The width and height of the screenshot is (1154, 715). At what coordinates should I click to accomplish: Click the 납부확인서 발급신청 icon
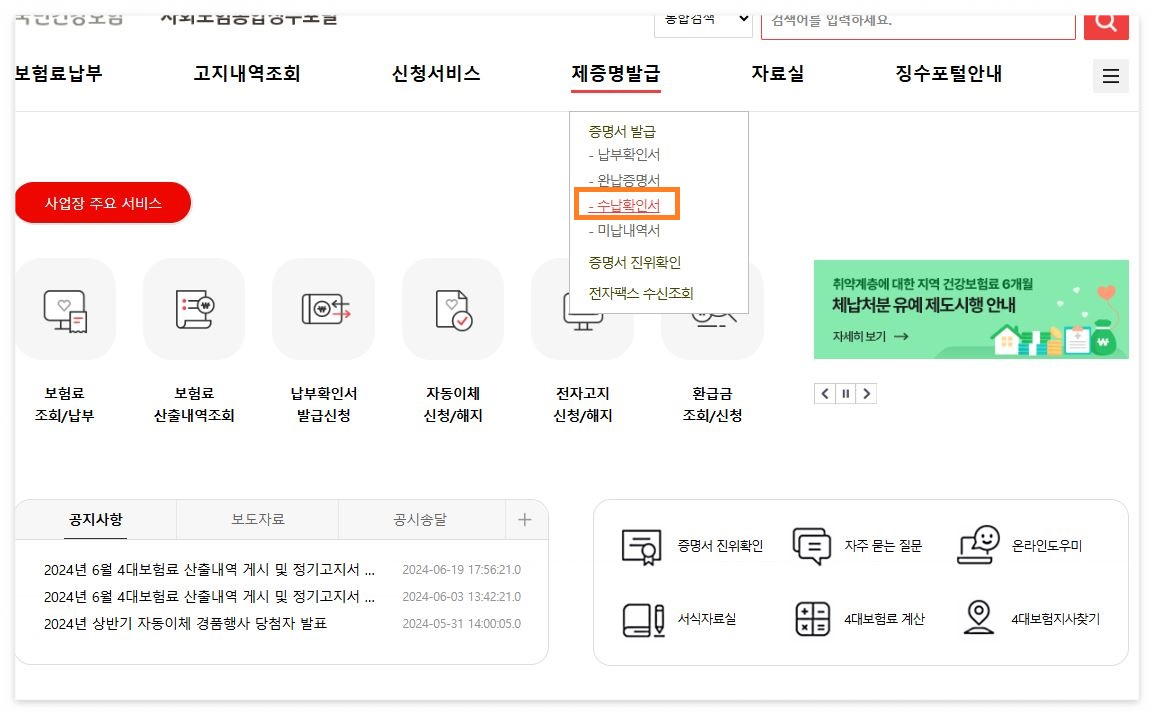pos(323,310)
